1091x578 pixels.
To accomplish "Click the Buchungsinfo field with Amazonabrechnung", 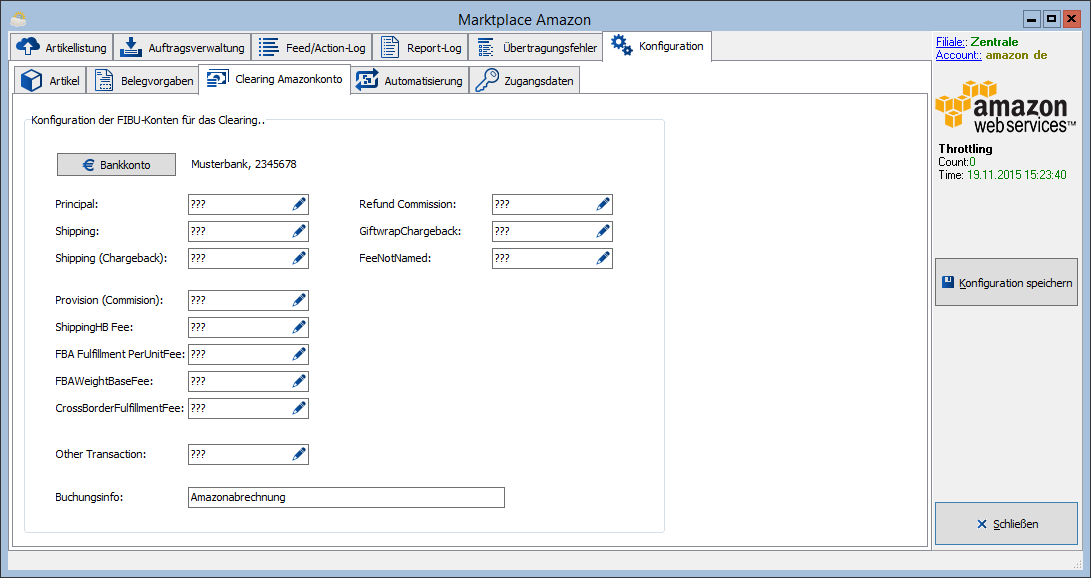I will pos(346,497).
